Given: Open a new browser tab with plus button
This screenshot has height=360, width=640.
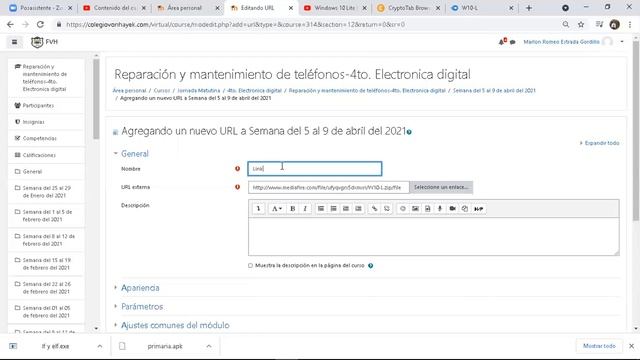Looking at the screenshot, I should click(x=529, y=8).
